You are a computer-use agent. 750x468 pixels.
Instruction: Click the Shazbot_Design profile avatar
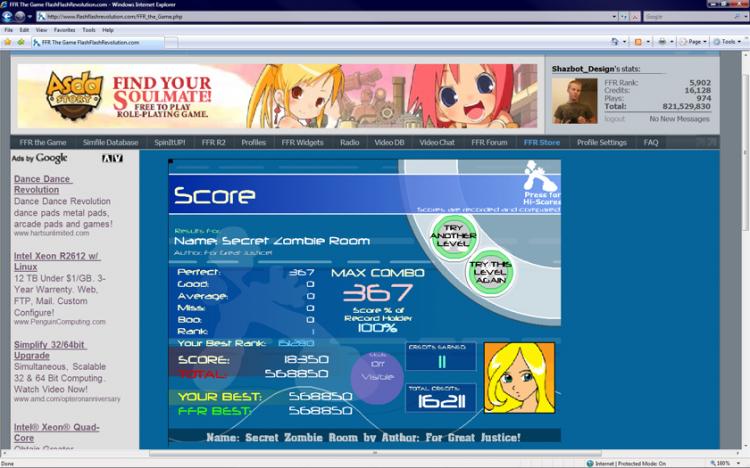coord(574,100)
